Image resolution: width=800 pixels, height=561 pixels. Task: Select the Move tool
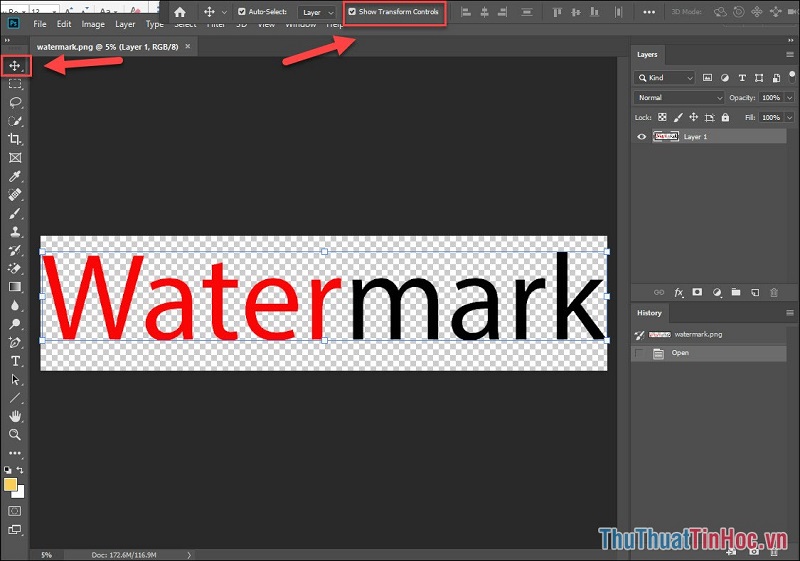coord(15,66)
